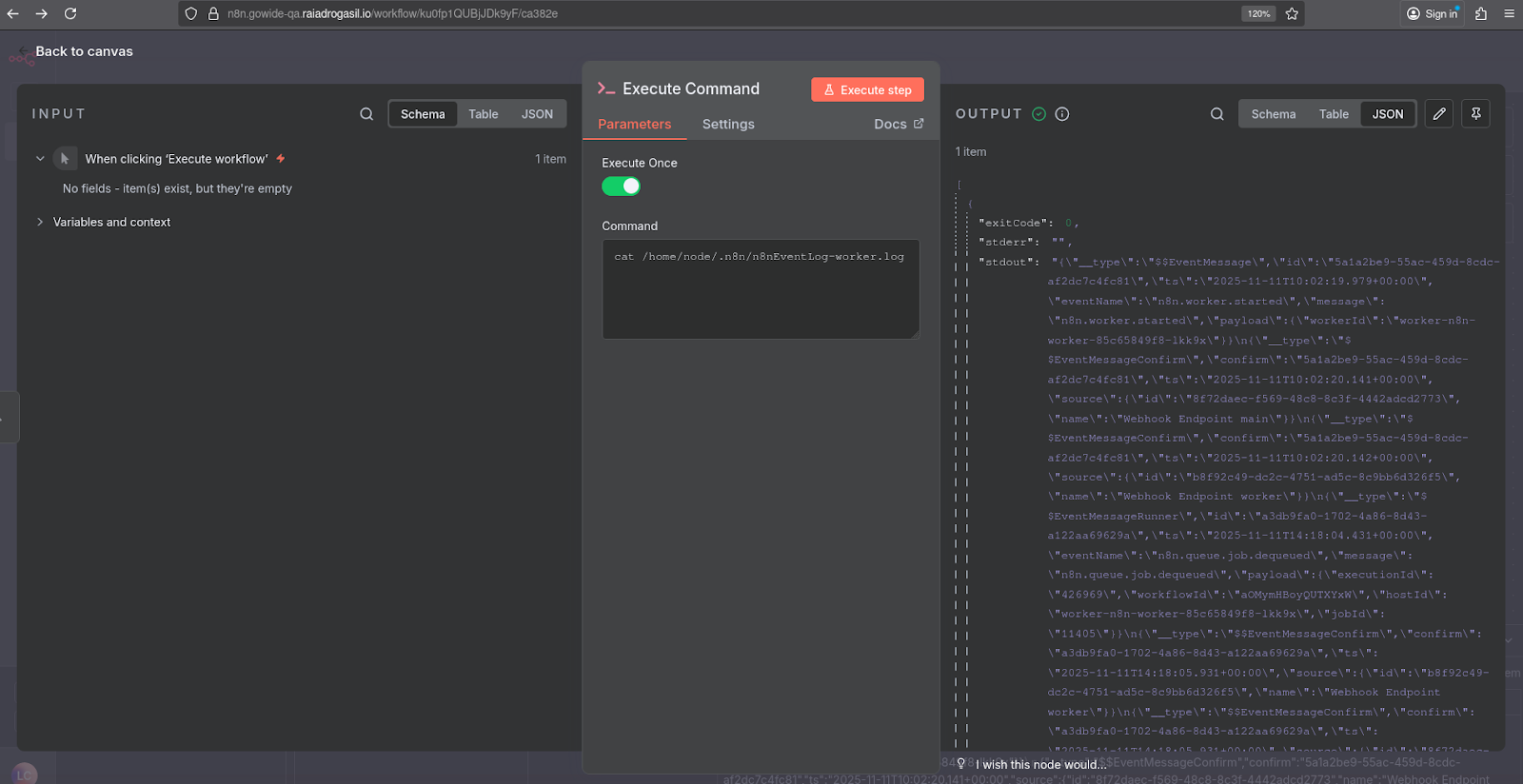Reload the page with browser refresh icon
Screen dimensions: 1523x784
click(70, 13)
